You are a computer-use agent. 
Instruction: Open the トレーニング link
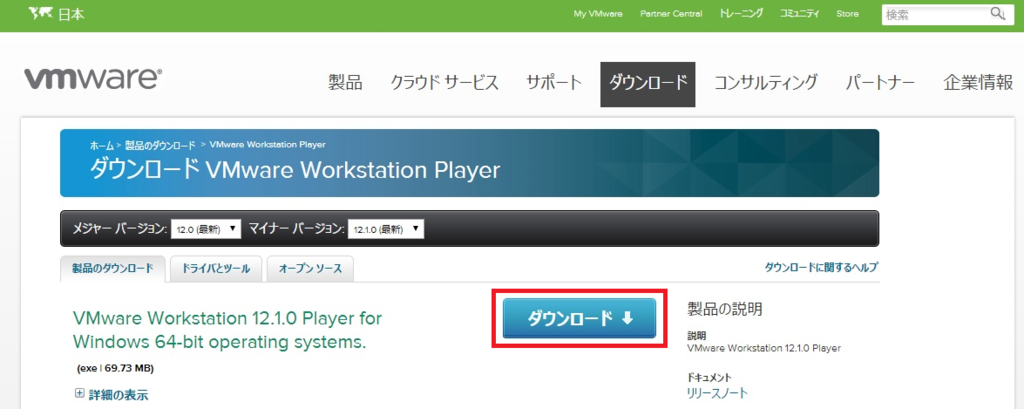tap(741, 14)
